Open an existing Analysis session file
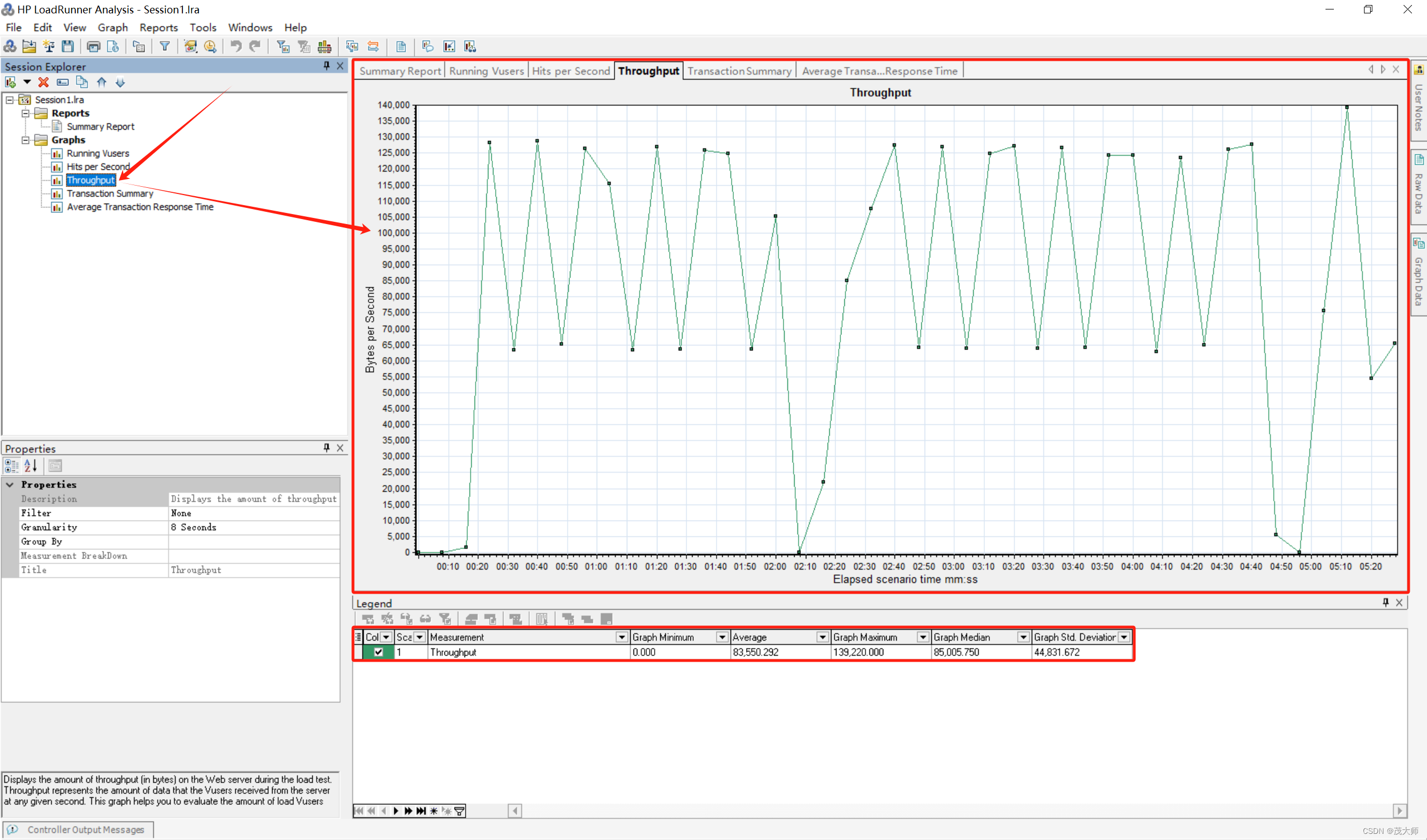 pos(29,46)
